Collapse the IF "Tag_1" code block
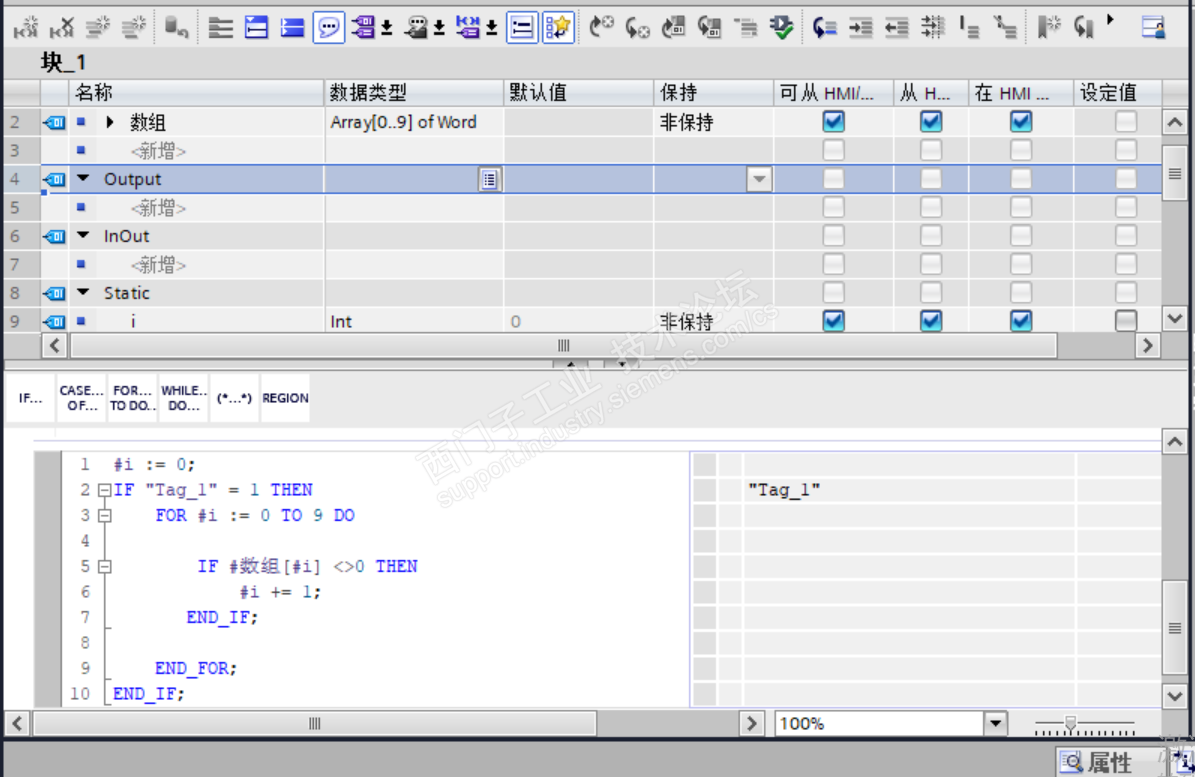 (105, 491)
